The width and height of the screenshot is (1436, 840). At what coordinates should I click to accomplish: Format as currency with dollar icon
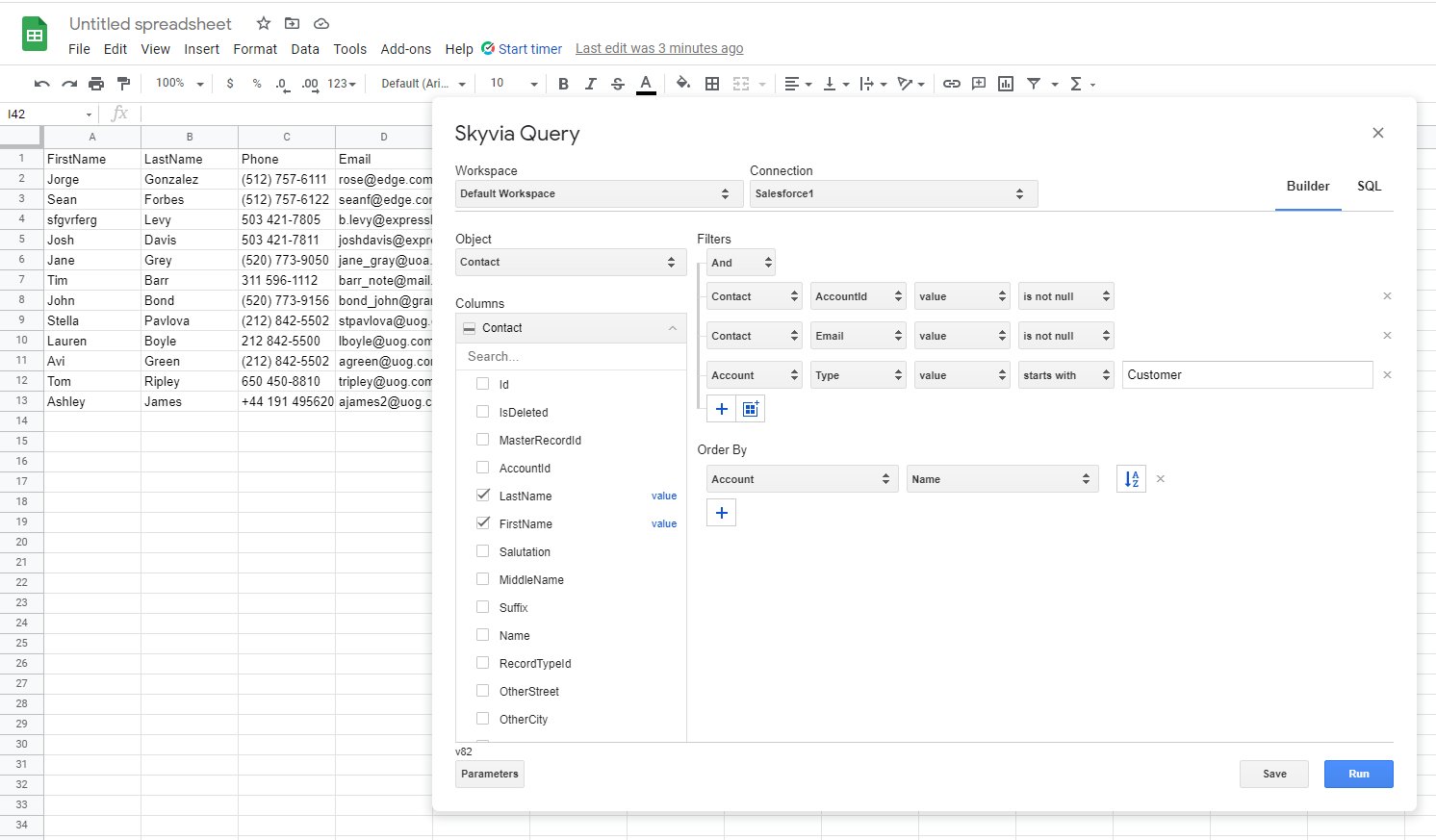(x=230, y=84)
